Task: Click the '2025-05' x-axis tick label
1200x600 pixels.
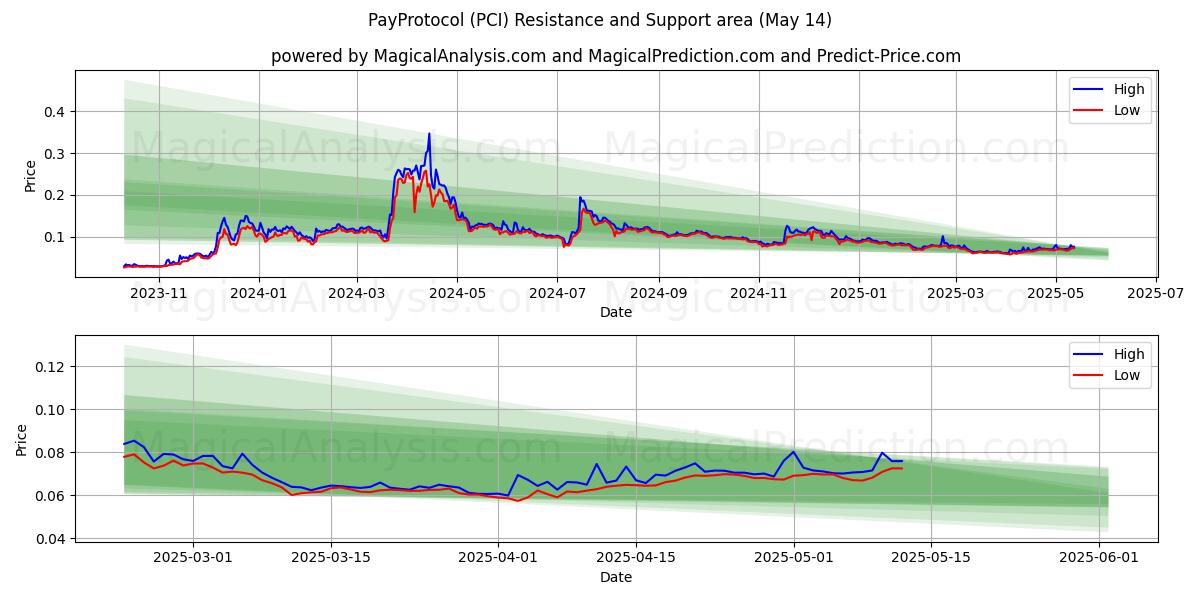Action: point(1055,293)
